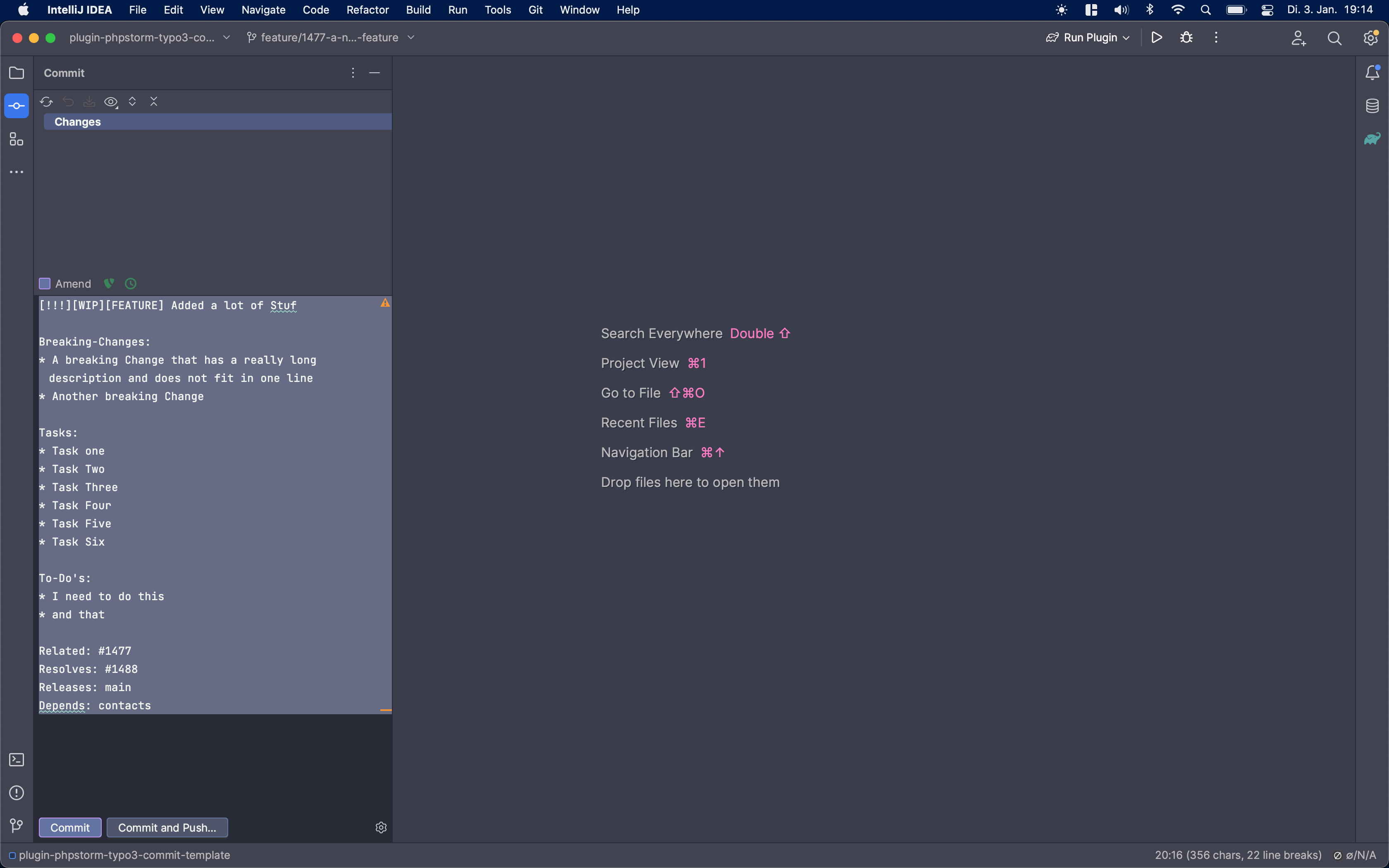The image size is (1389, 868).
Task: Click the Commit and Push button
Action: coord(167,827)
